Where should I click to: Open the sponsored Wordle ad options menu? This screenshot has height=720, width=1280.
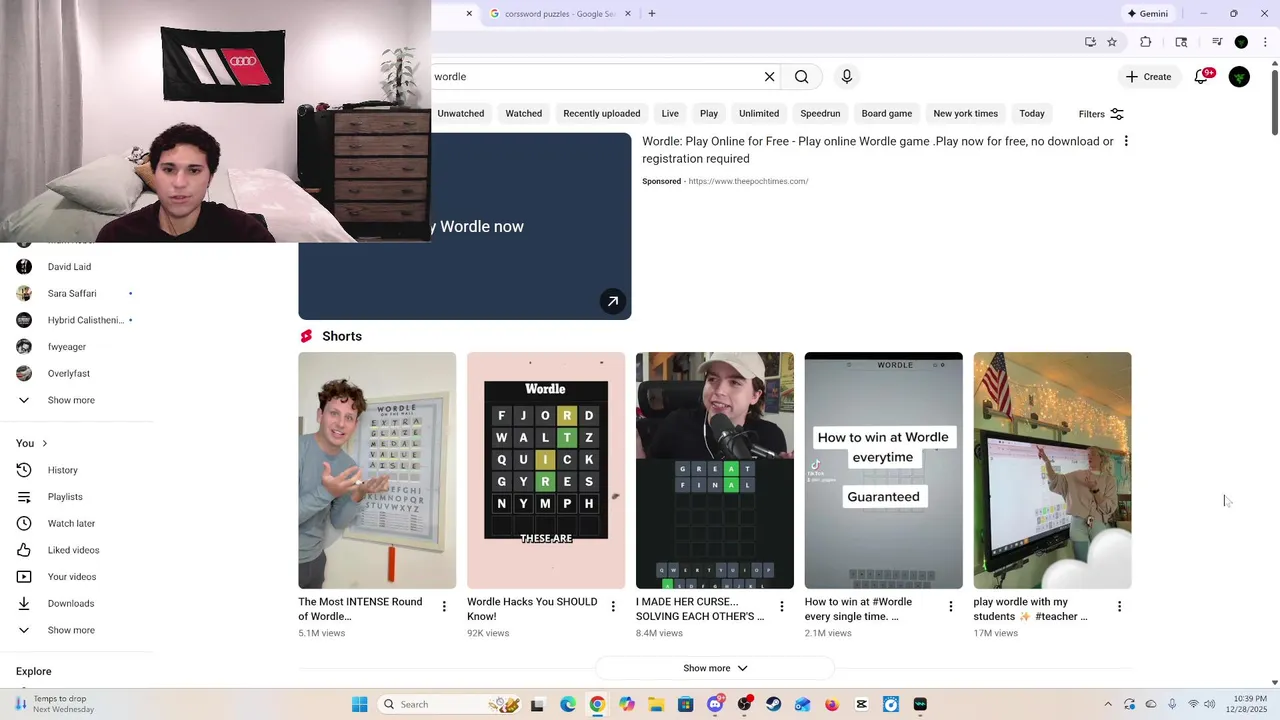[x=1126, y=141]
